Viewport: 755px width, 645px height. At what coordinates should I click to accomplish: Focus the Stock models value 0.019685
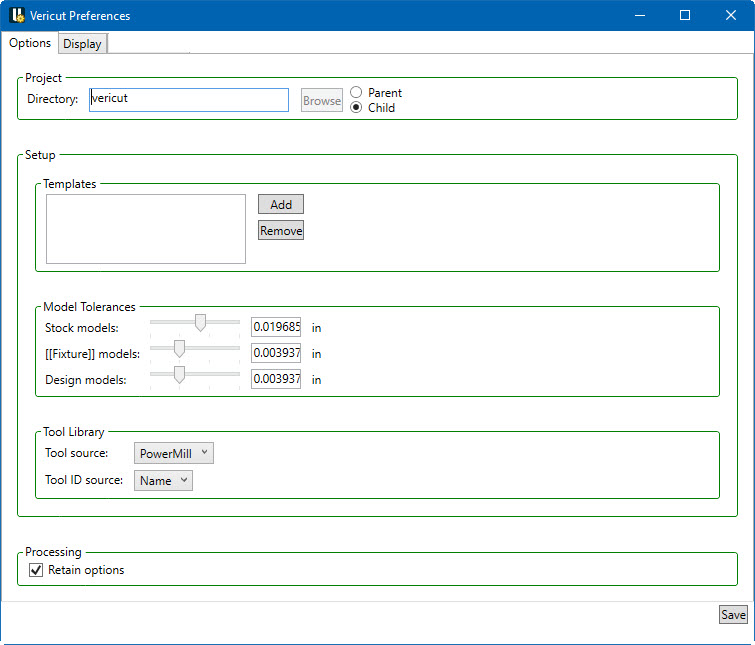pos(276,327)
